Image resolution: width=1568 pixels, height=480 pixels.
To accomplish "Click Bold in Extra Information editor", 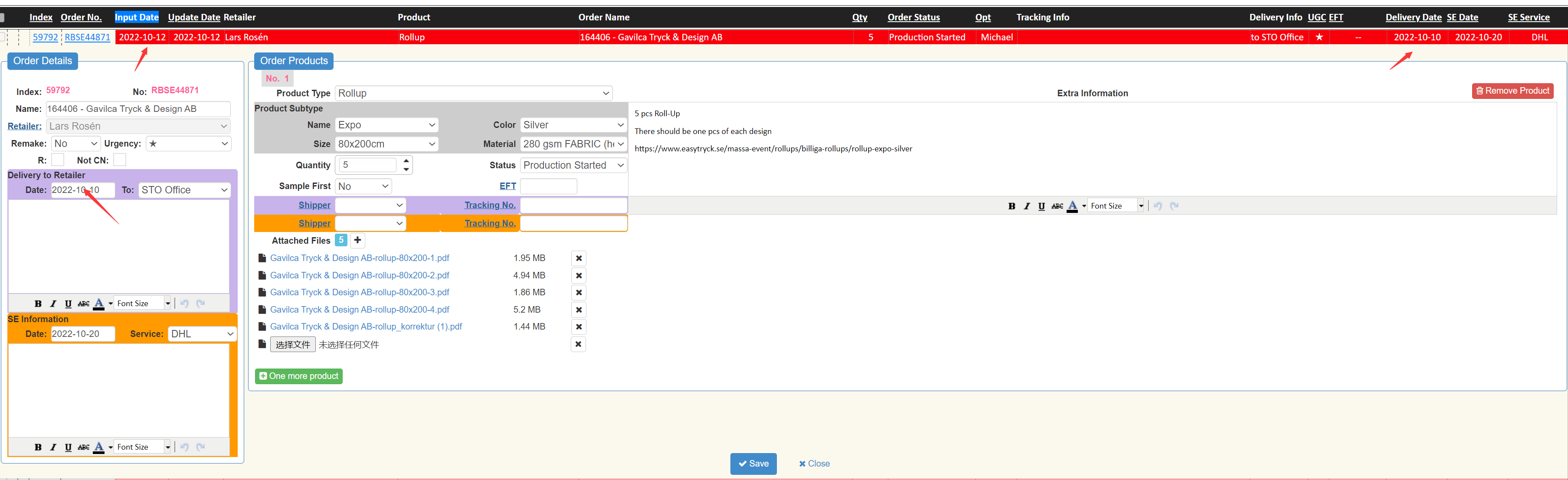I will point(1012,206).
